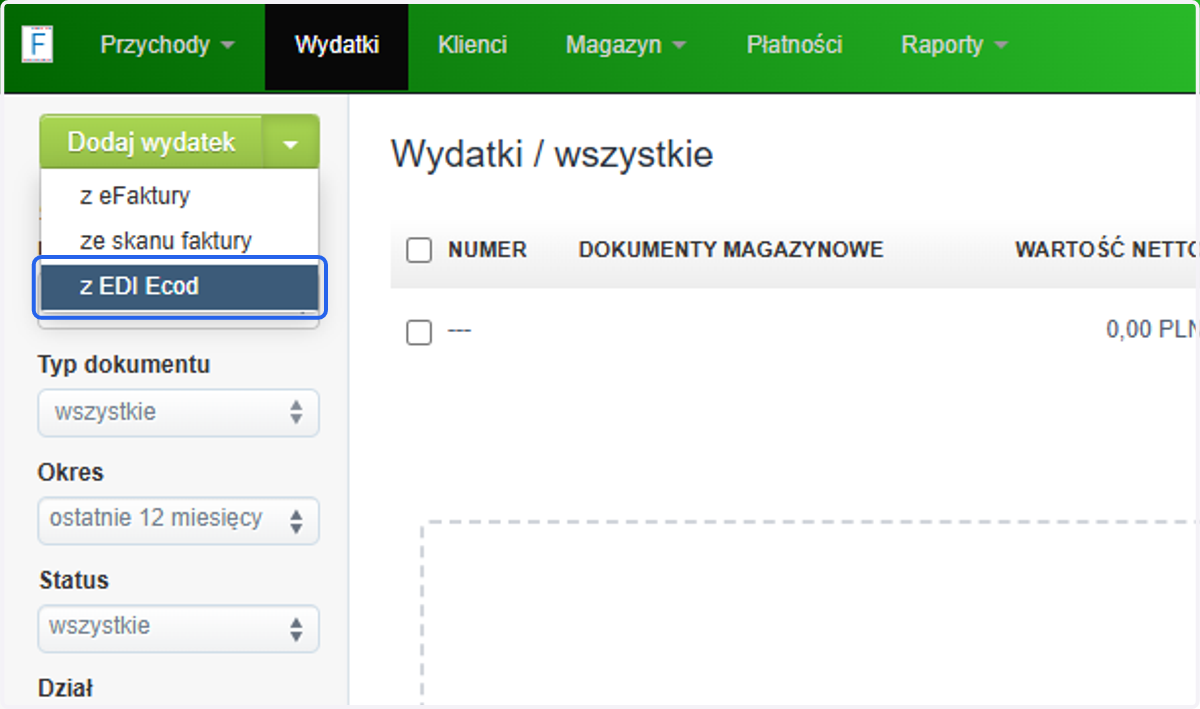Click the Wydatki / wszystkie heading
Screen dimensions: 1200x709
coord(552,156)
